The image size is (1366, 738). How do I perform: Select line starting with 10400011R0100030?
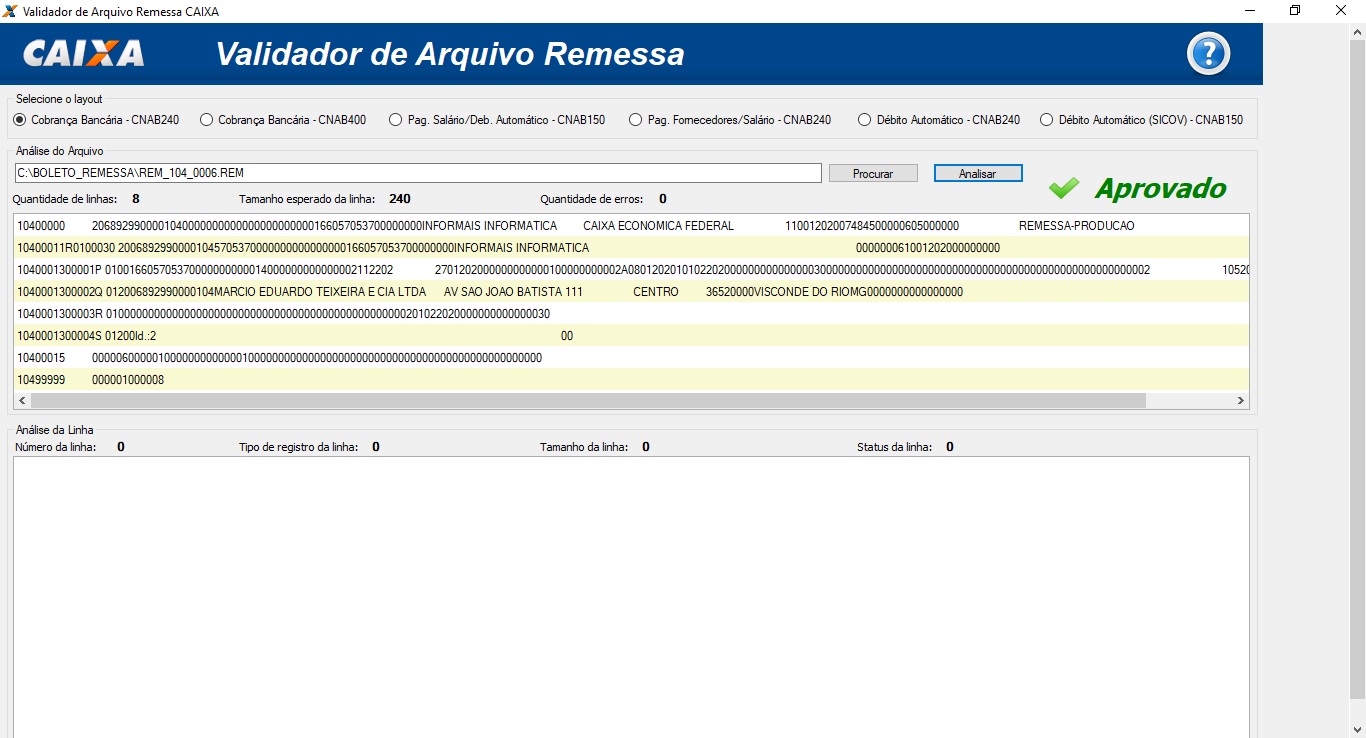pyautogui.click(x=631, y=248)
